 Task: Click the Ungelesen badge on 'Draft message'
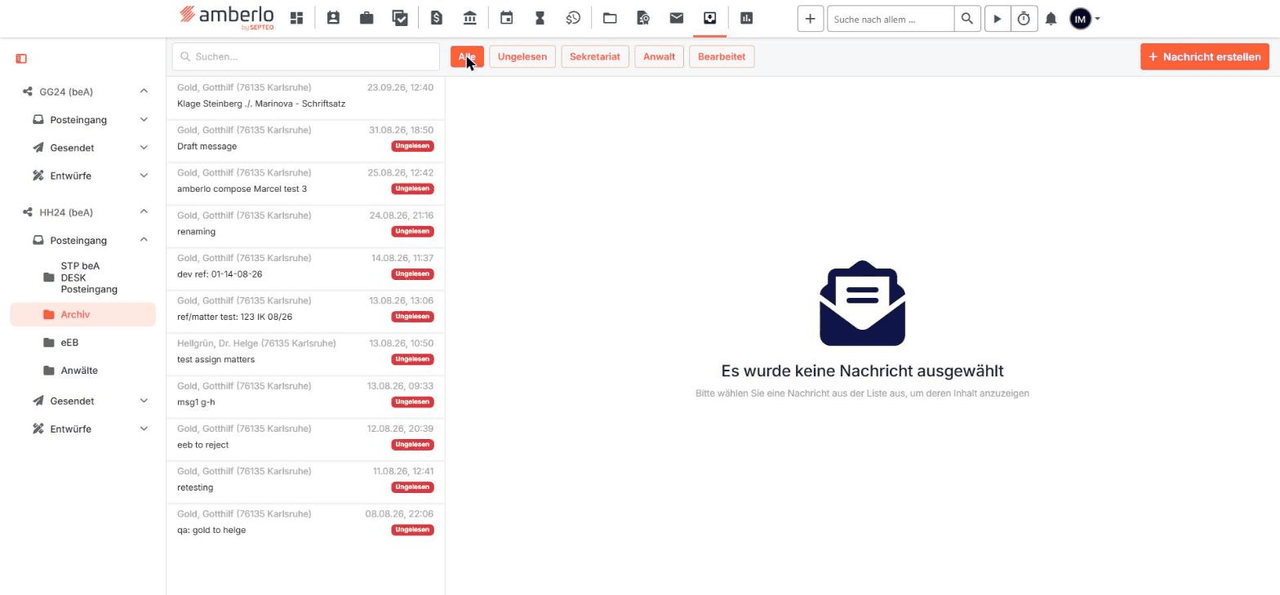point(412,146)
